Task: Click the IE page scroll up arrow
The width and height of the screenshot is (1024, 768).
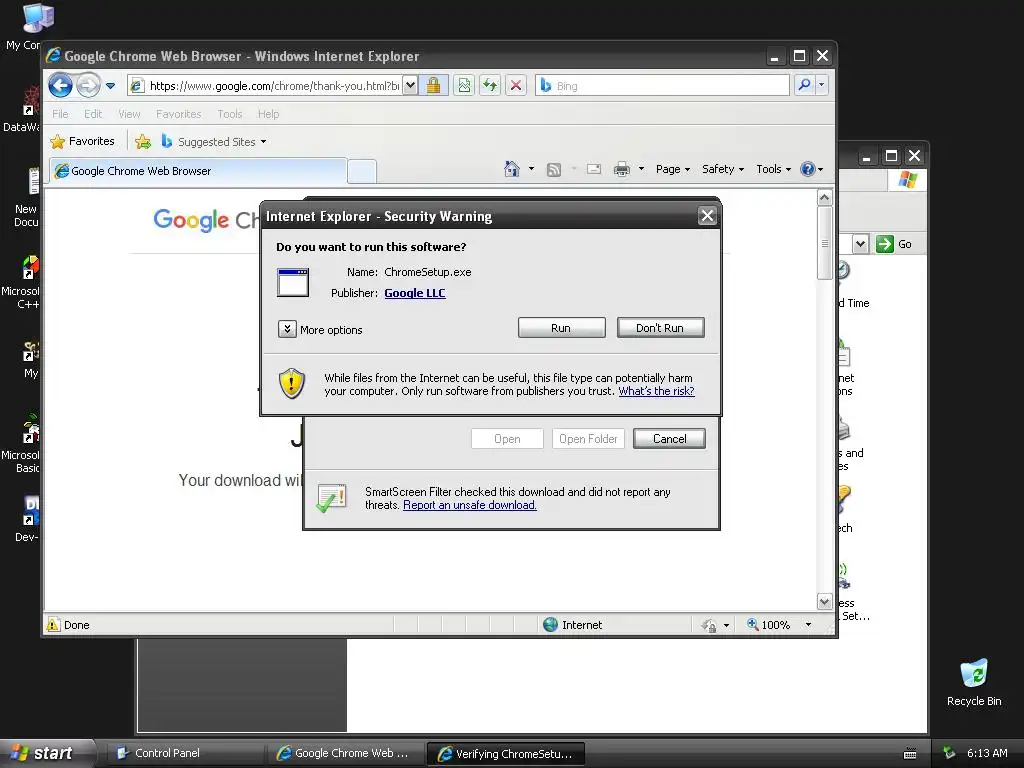Action: pos(824,197)
